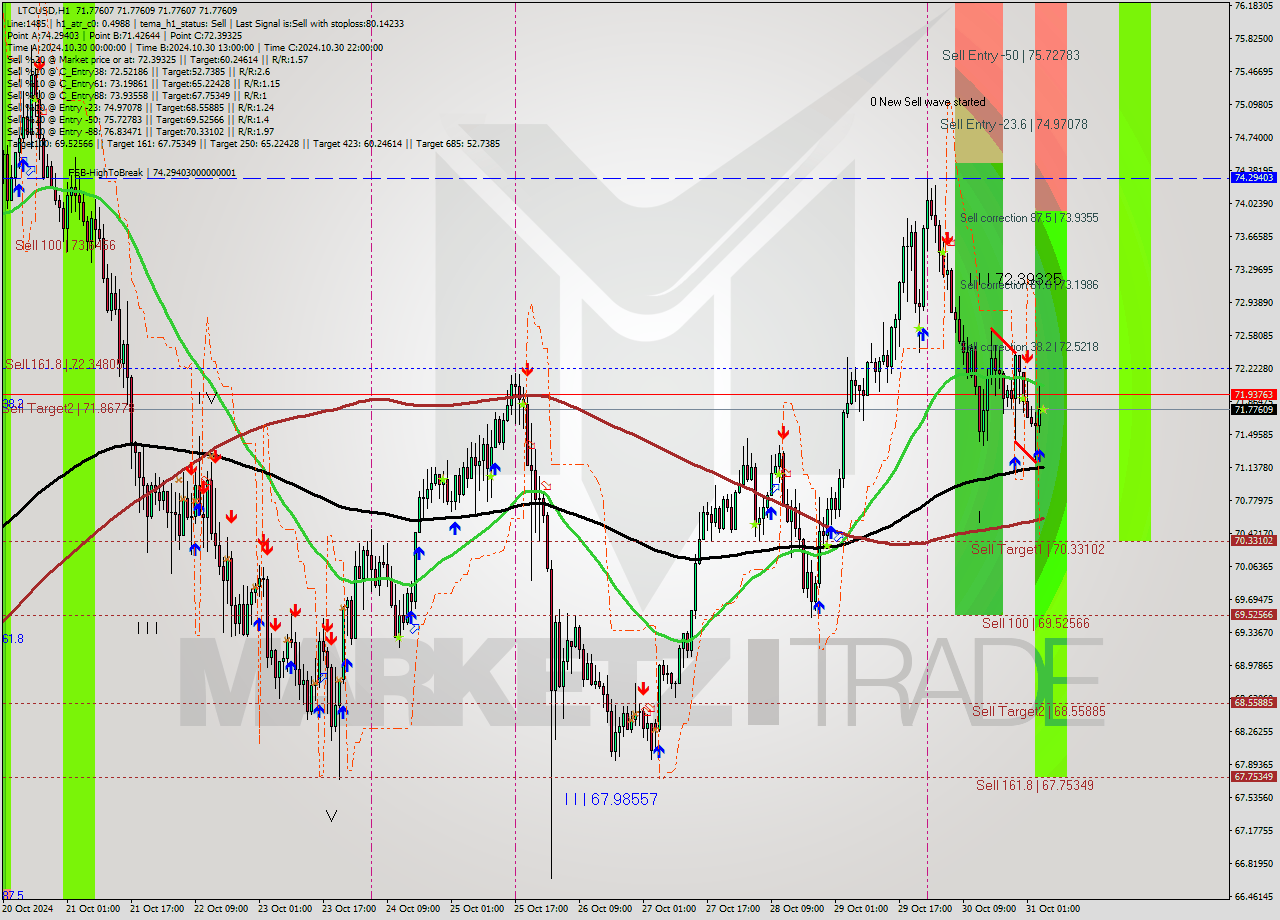
Task: Click the red 71.93763 price tag on axis
Action: click(1253, 395)
